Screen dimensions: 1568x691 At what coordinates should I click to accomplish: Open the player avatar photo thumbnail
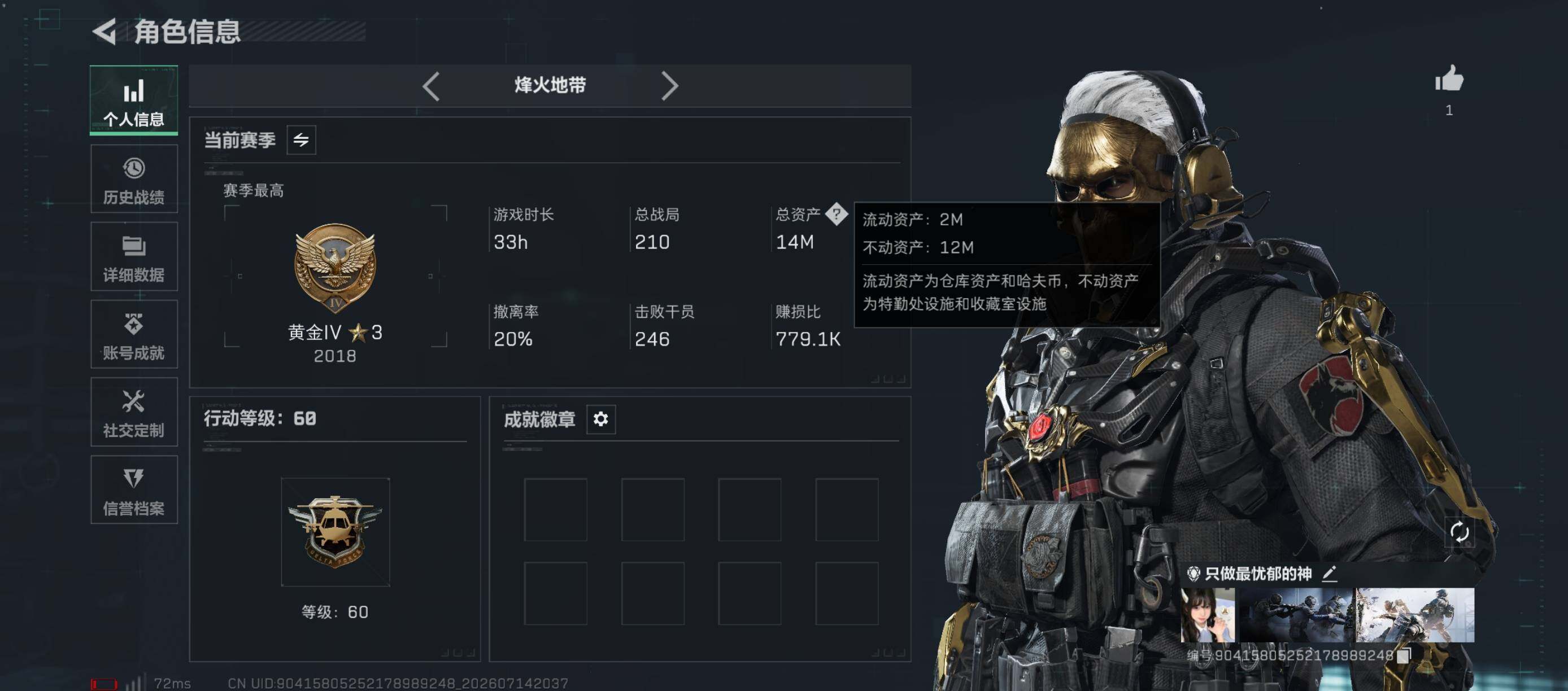[1208, 615]
